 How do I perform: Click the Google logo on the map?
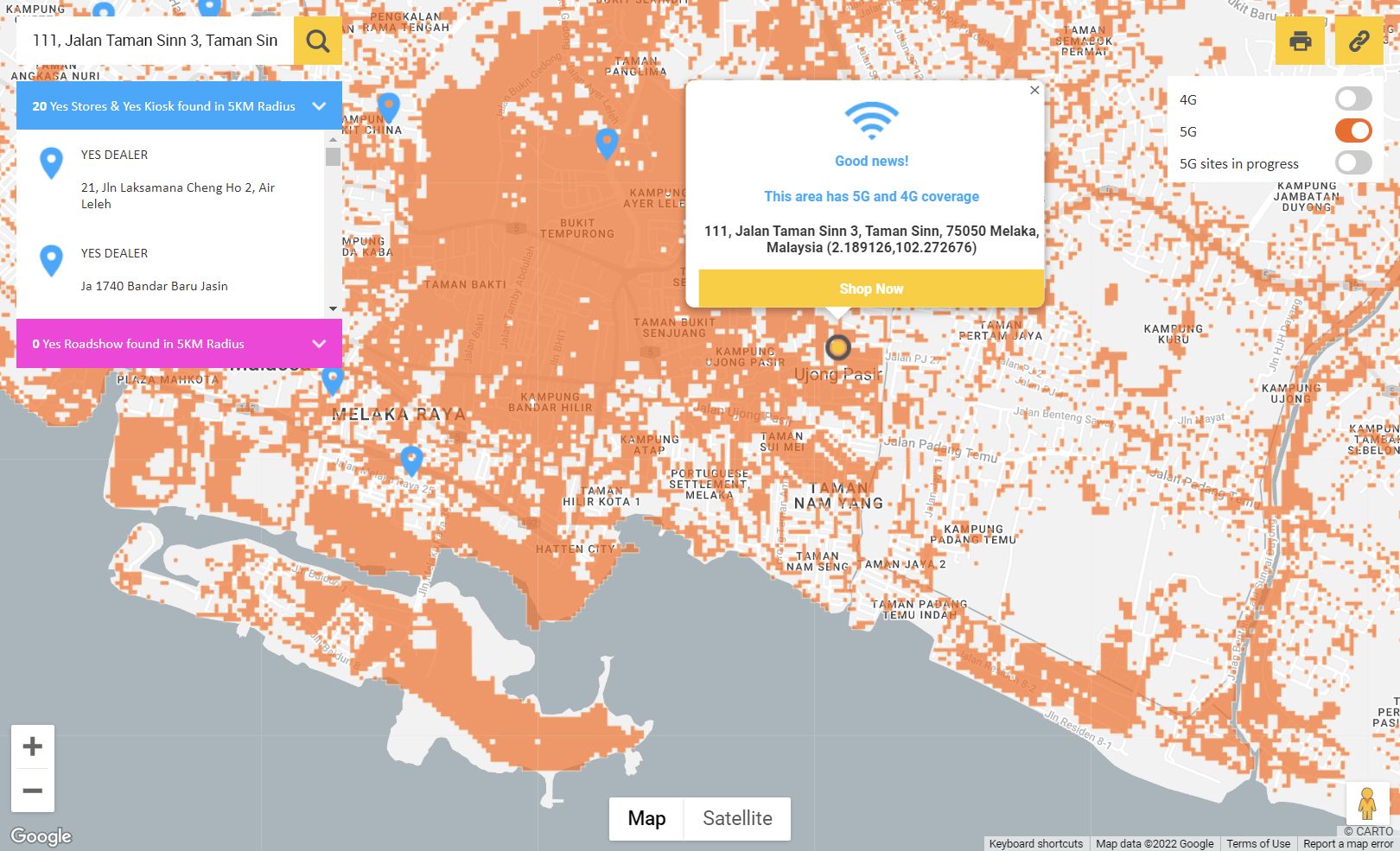pos(42,835)
